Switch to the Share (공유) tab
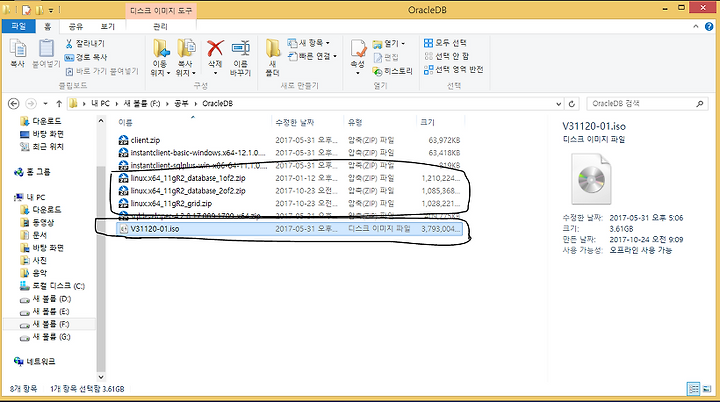720x402 pixels. 76,27
